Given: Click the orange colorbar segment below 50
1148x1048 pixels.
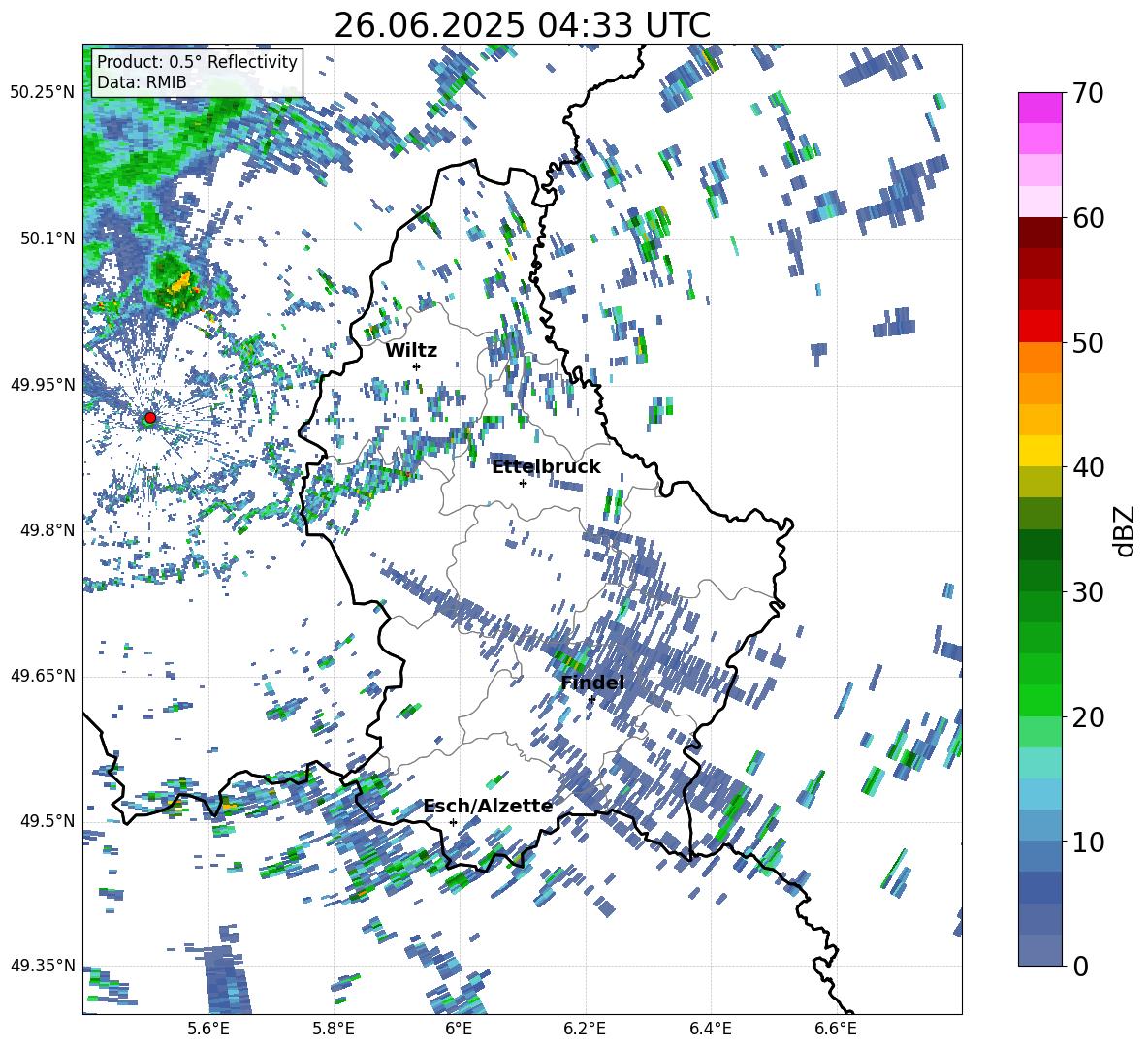Looking at the screenshot, I should pos(1039,357).
